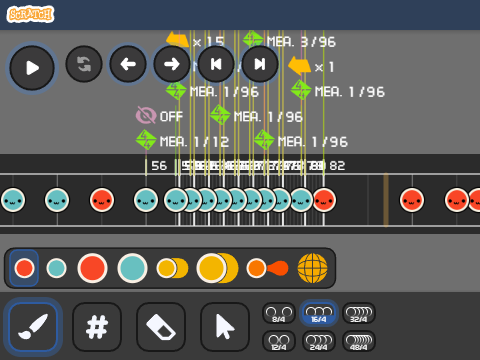Screen dimensions: 480x360
Task: Select the MEA. 3/96 measure event
Action: click(289, 41)
